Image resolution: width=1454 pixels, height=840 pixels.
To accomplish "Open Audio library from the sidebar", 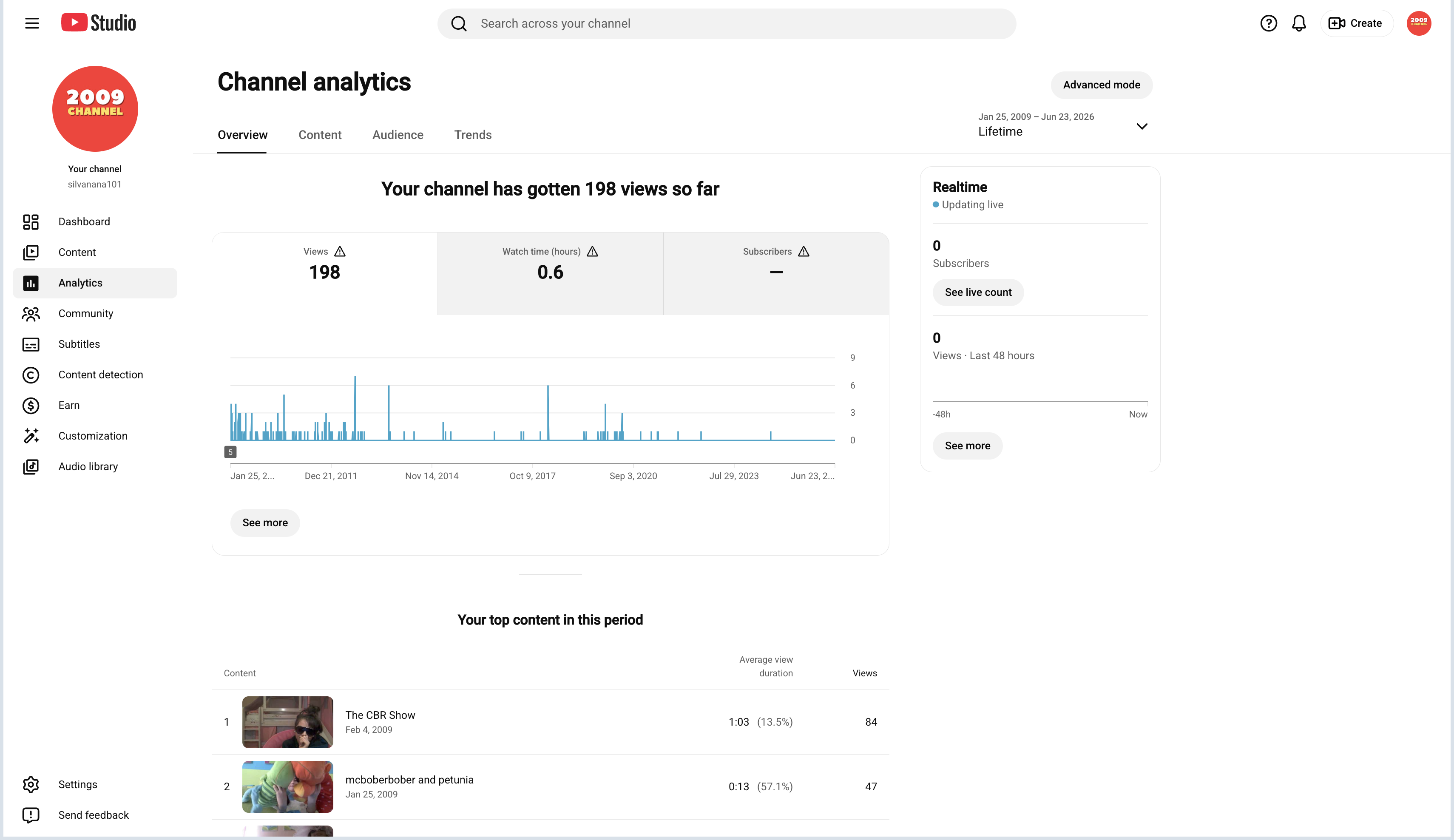I will [95, 466].
